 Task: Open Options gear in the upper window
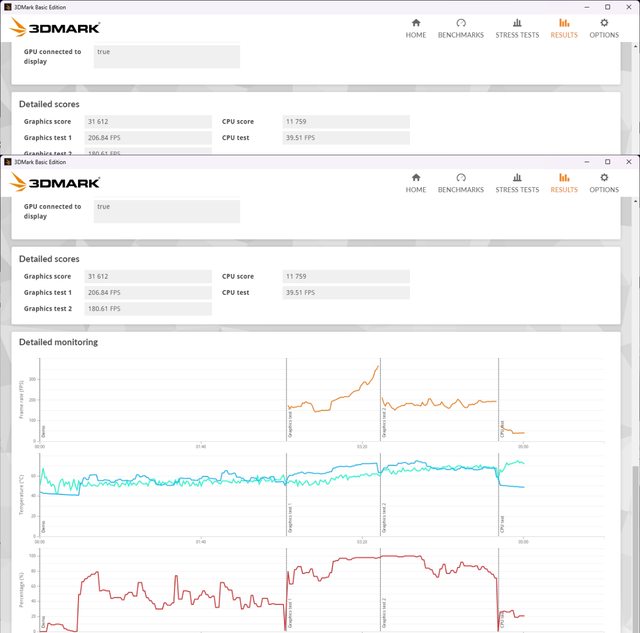[603, 27]
